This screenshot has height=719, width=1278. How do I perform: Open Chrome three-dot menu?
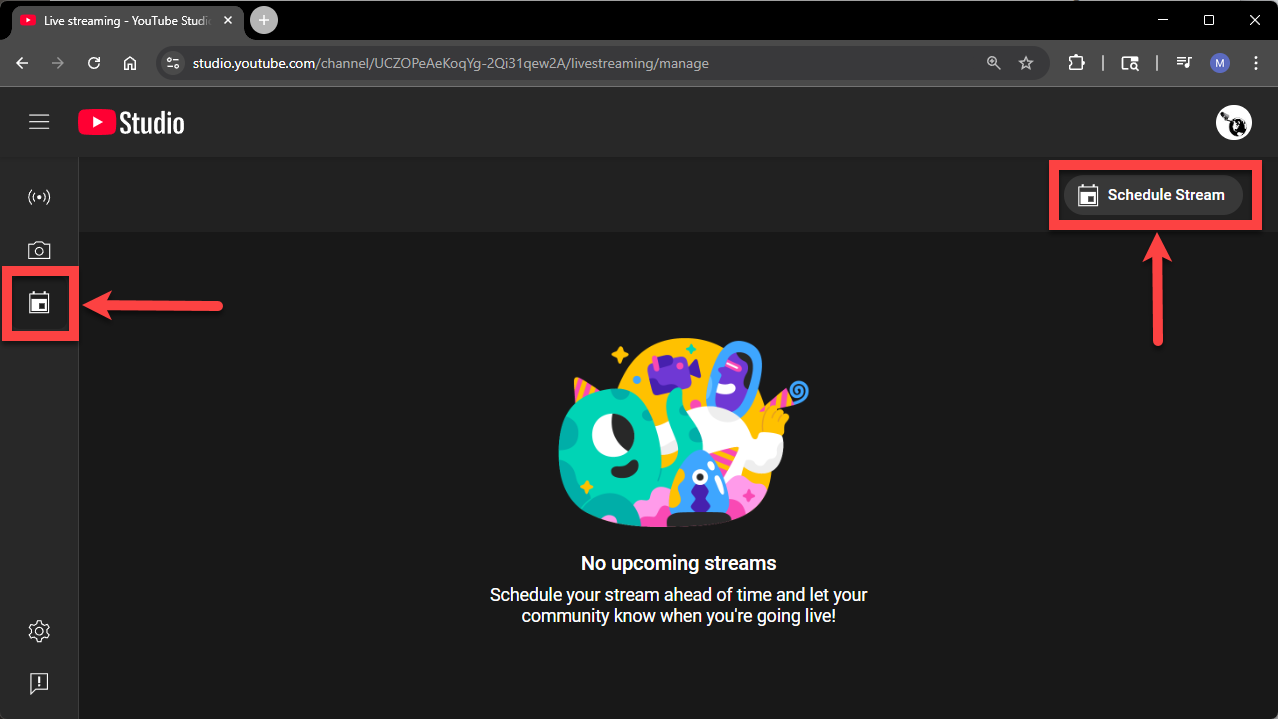coord(1256,63)
